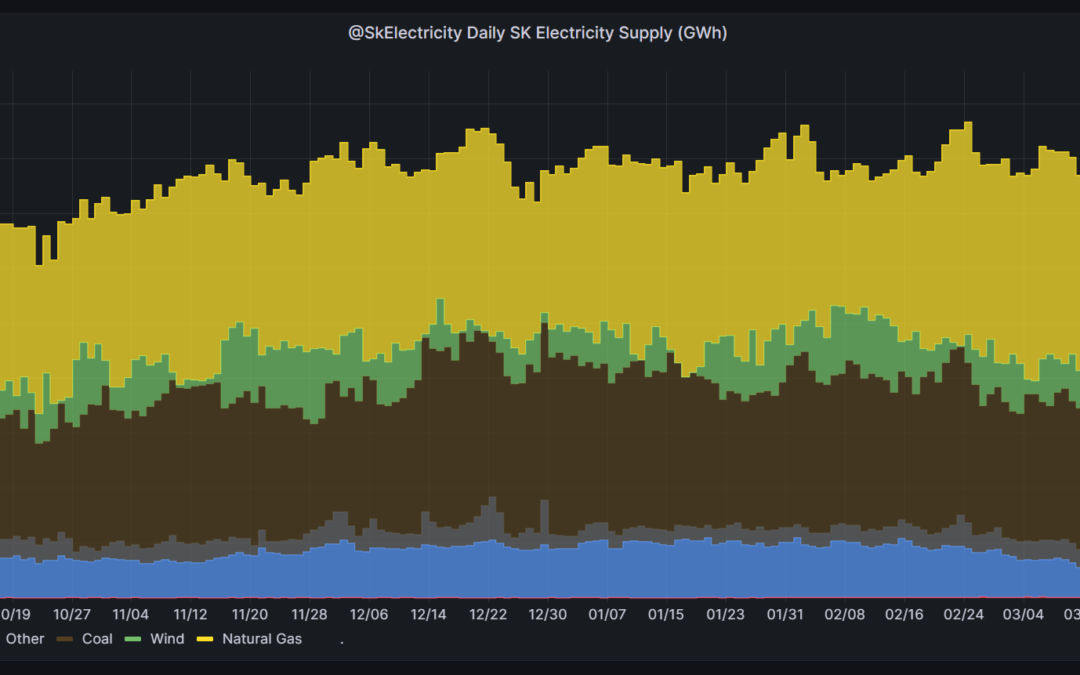Toggle the Wind series via its legend entry
Viewport: 1080px width, 675px height.
click(167, 638)
